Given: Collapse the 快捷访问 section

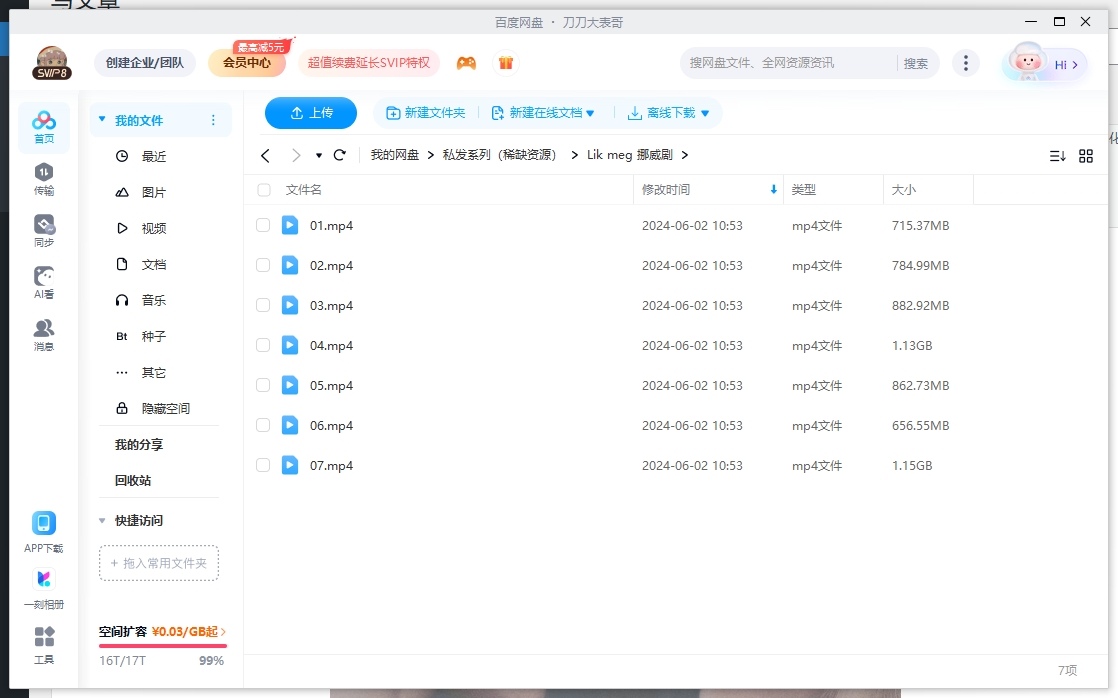Looking at the screenshot, I should (102, 520).
